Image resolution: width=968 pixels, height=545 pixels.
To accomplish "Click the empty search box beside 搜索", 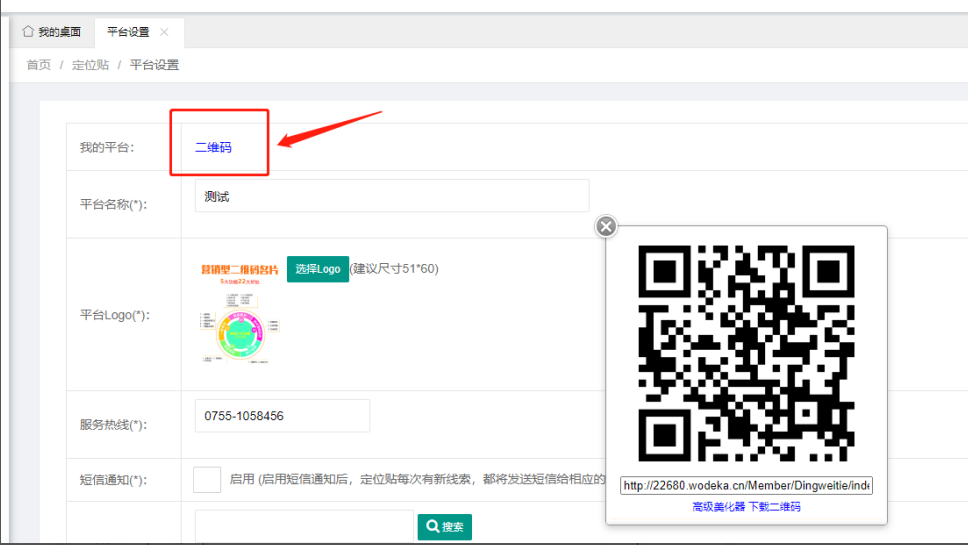I will (304, 526).
